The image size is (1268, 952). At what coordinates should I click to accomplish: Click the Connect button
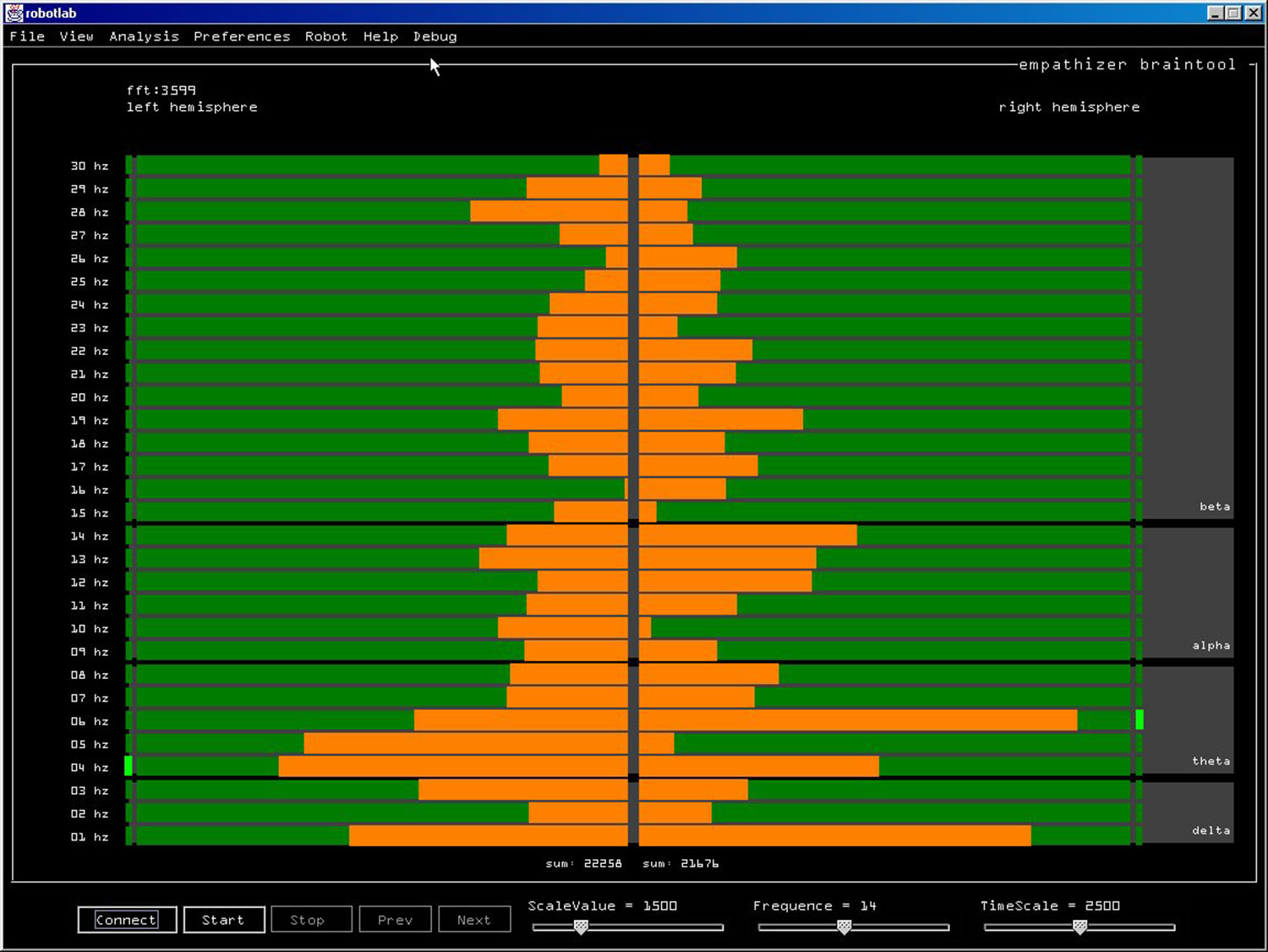pyautogui.click(x=127, y=920)
